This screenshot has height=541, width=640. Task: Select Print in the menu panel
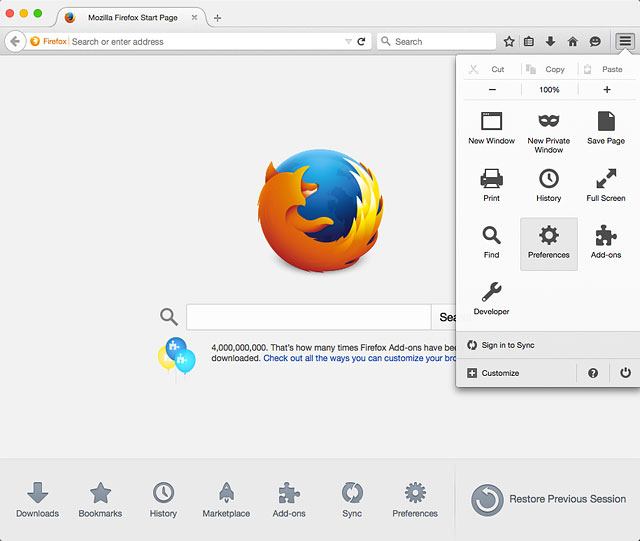(491, 185)
